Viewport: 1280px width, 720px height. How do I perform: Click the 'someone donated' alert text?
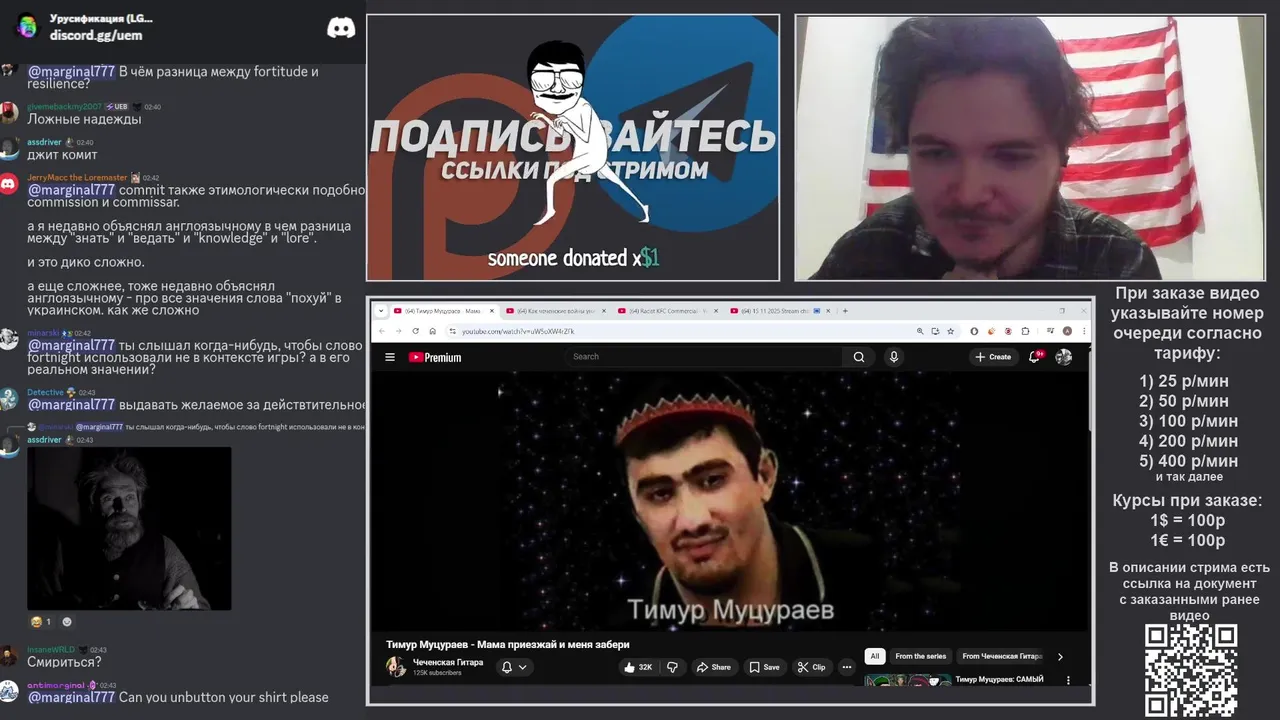pyautogui.click(x=573, y=259)
